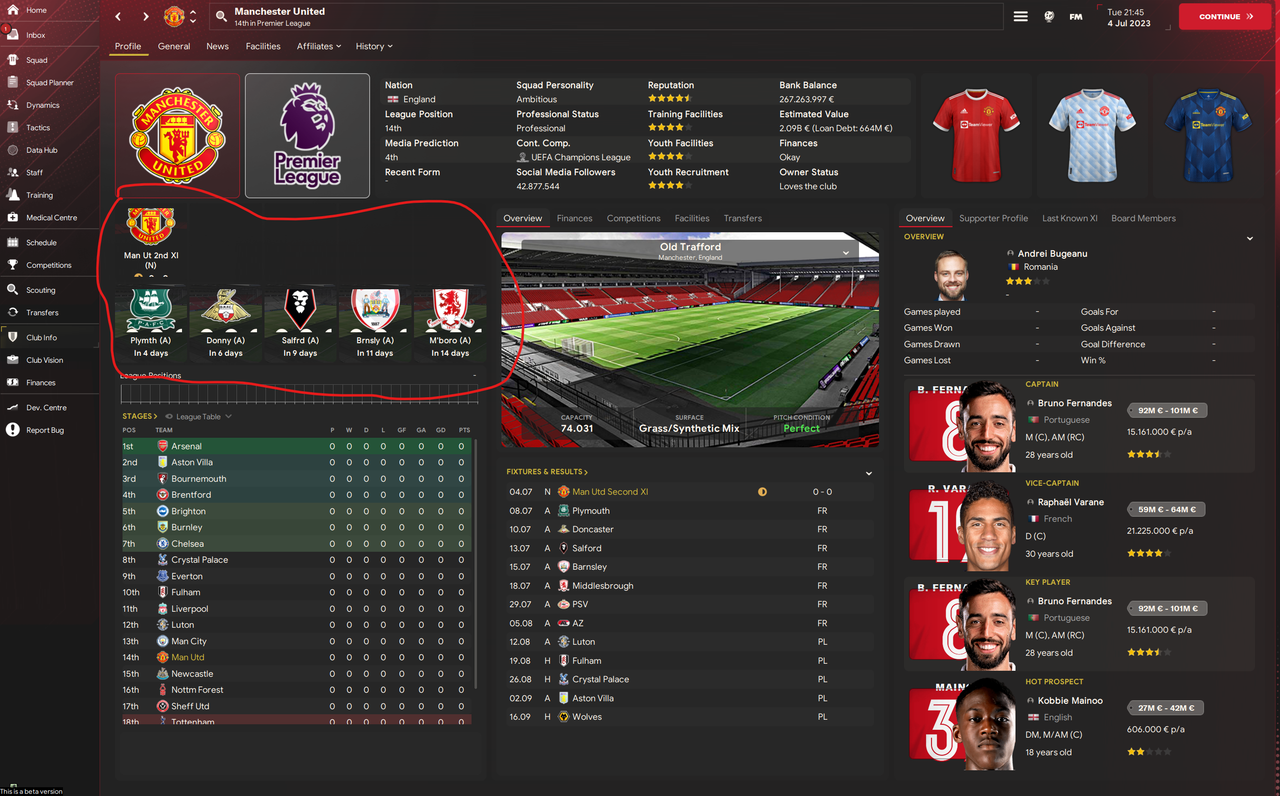Collapse the Fixtures & Results section

click(868, 473)
